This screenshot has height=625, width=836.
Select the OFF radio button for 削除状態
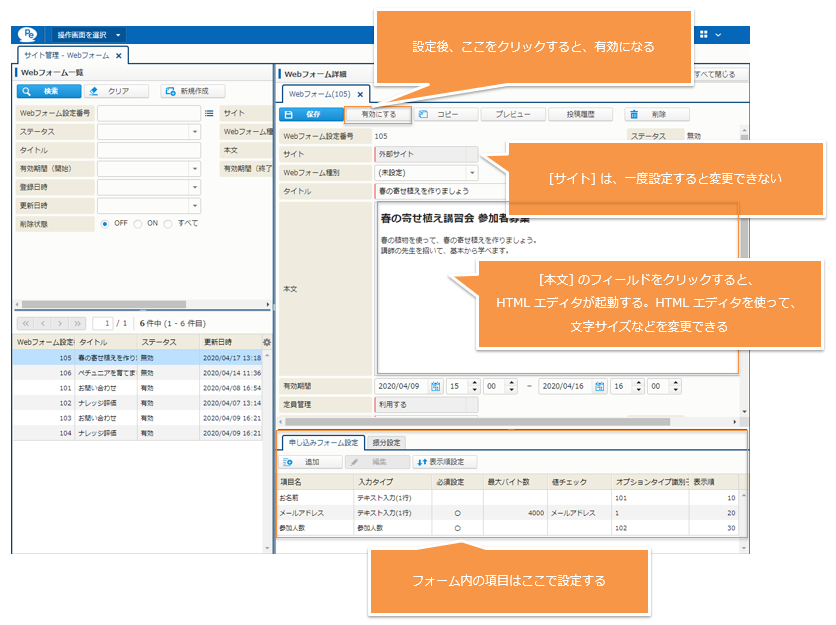(x=105, y=223)
